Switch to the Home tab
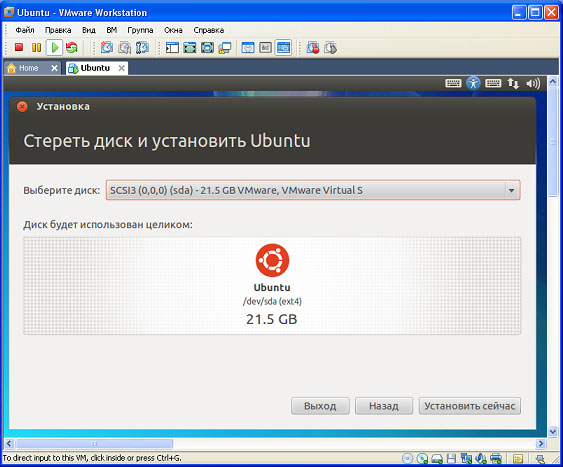This screenshot has width=563, height=467. (x=29, y=68)
